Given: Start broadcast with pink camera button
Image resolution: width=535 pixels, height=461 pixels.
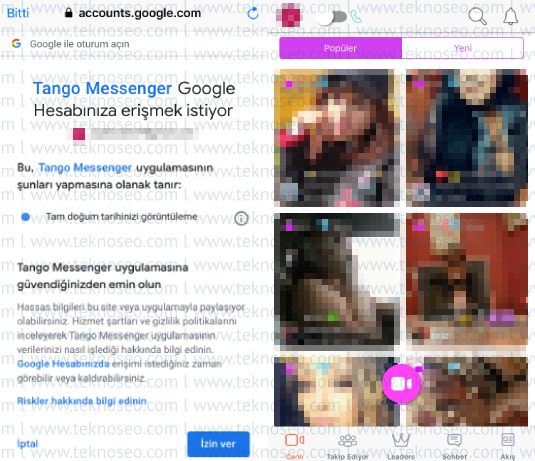Looking at the screenshot, I should tap(402, 384).
